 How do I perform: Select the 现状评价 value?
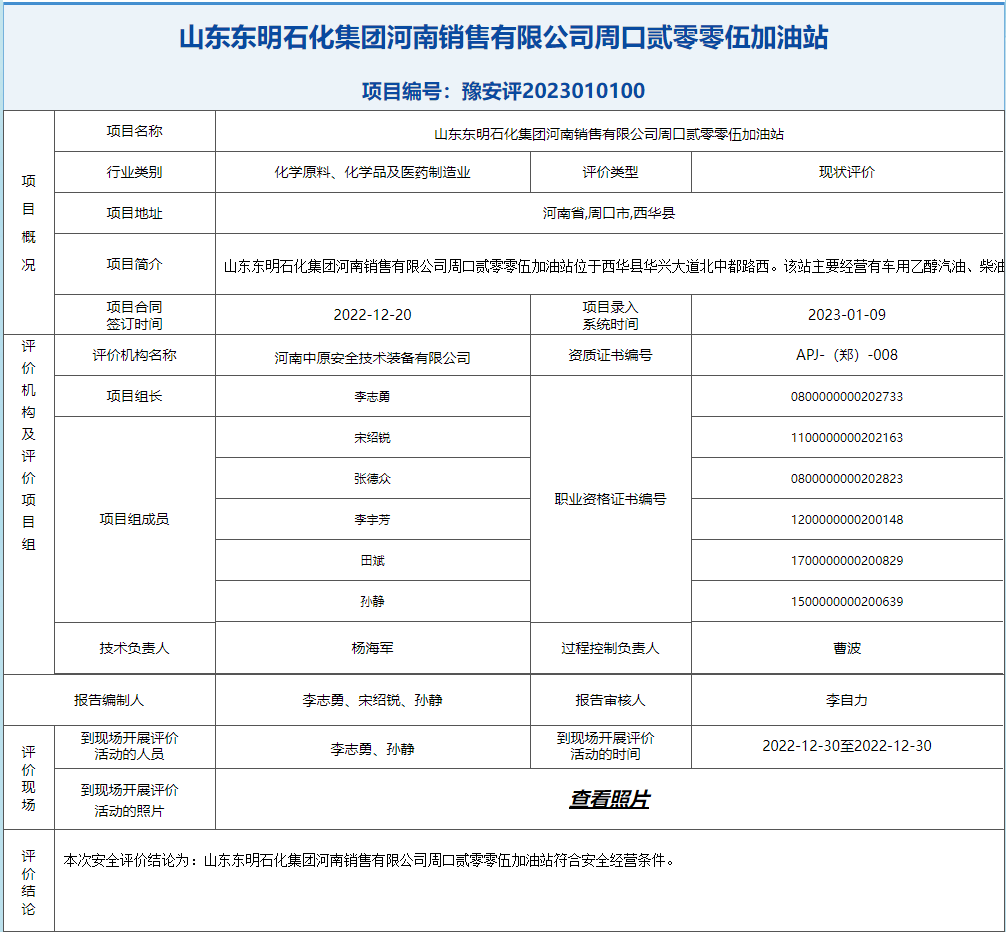point(847,172)
